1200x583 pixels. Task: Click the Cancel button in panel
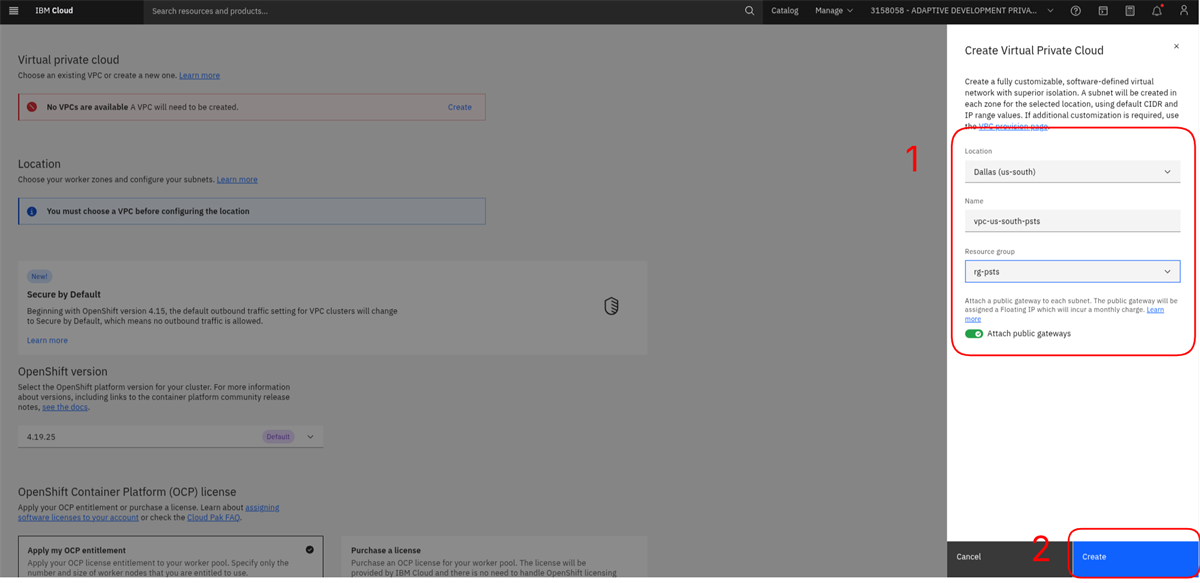[x=1009, y=557]
